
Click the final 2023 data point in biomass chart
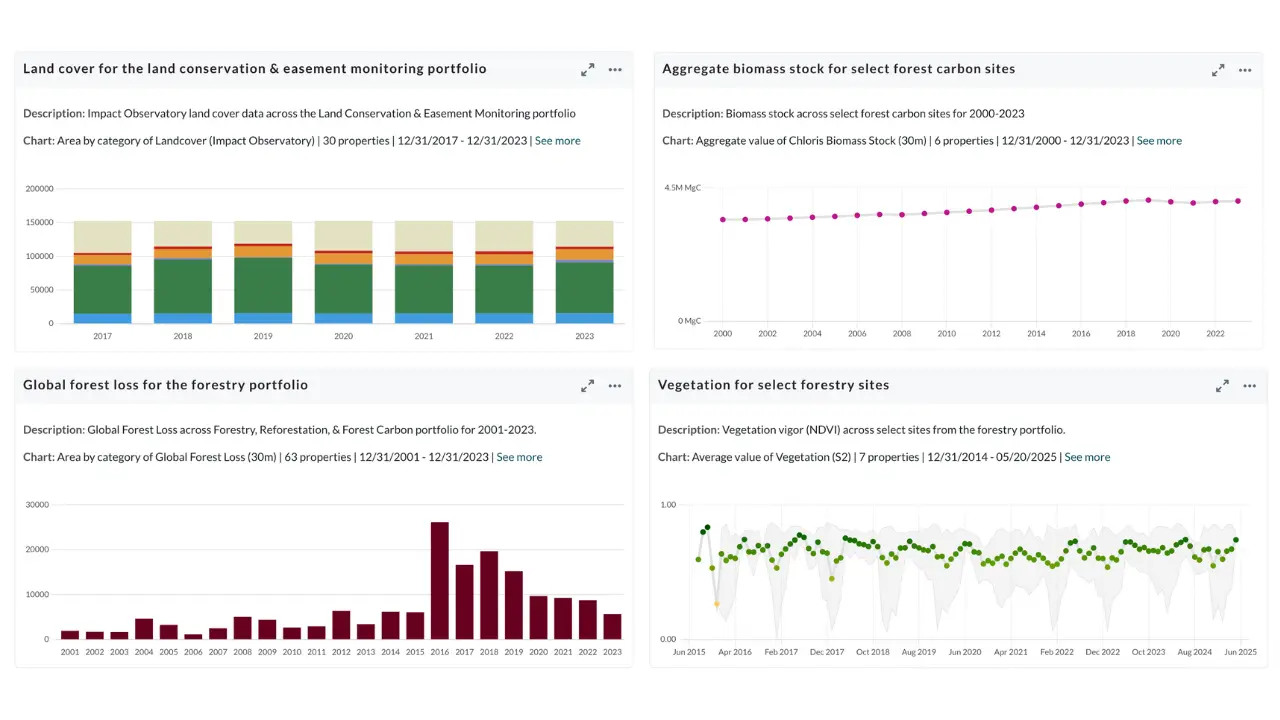(1238, 201)
